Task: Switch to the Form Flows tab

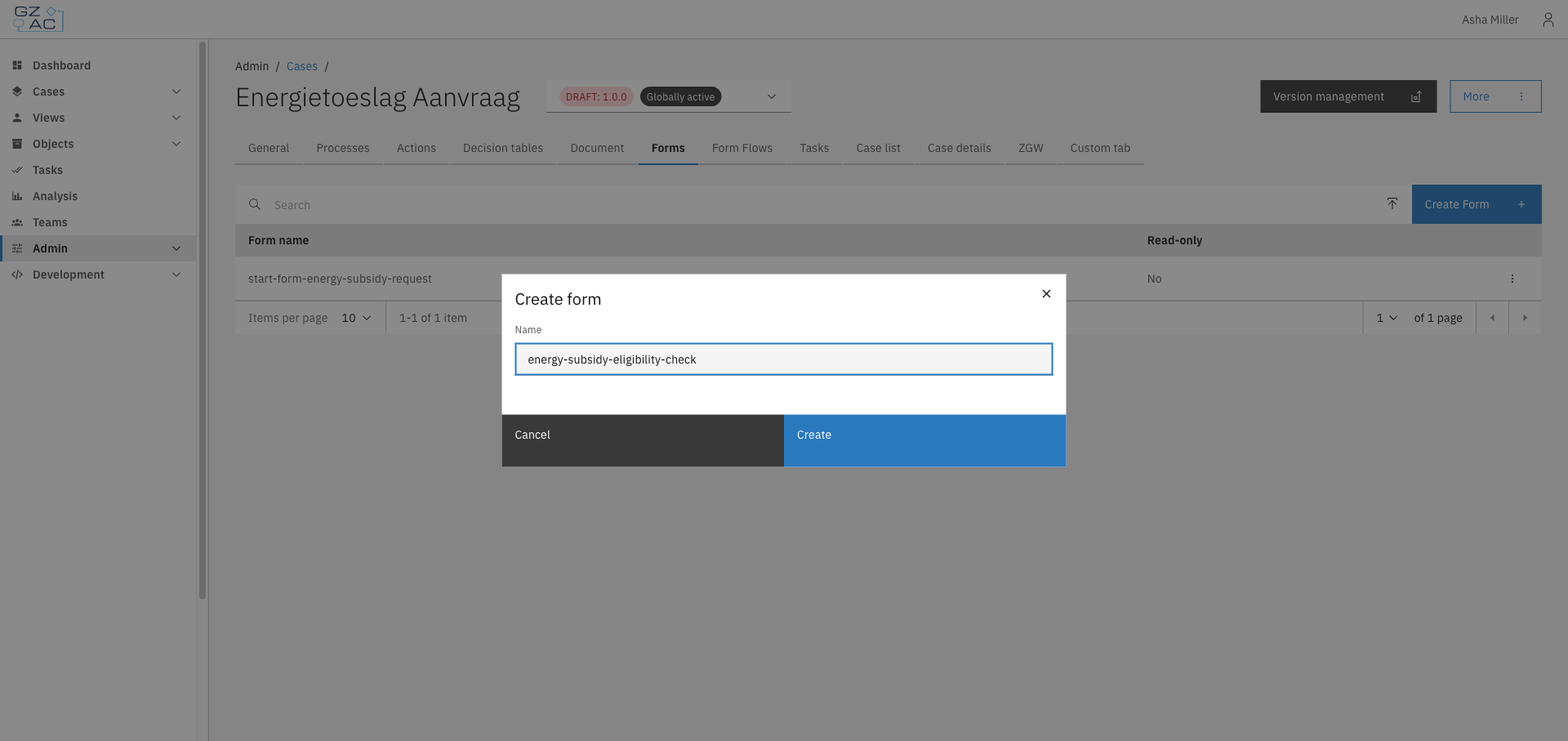Action: tap(742, 148)
